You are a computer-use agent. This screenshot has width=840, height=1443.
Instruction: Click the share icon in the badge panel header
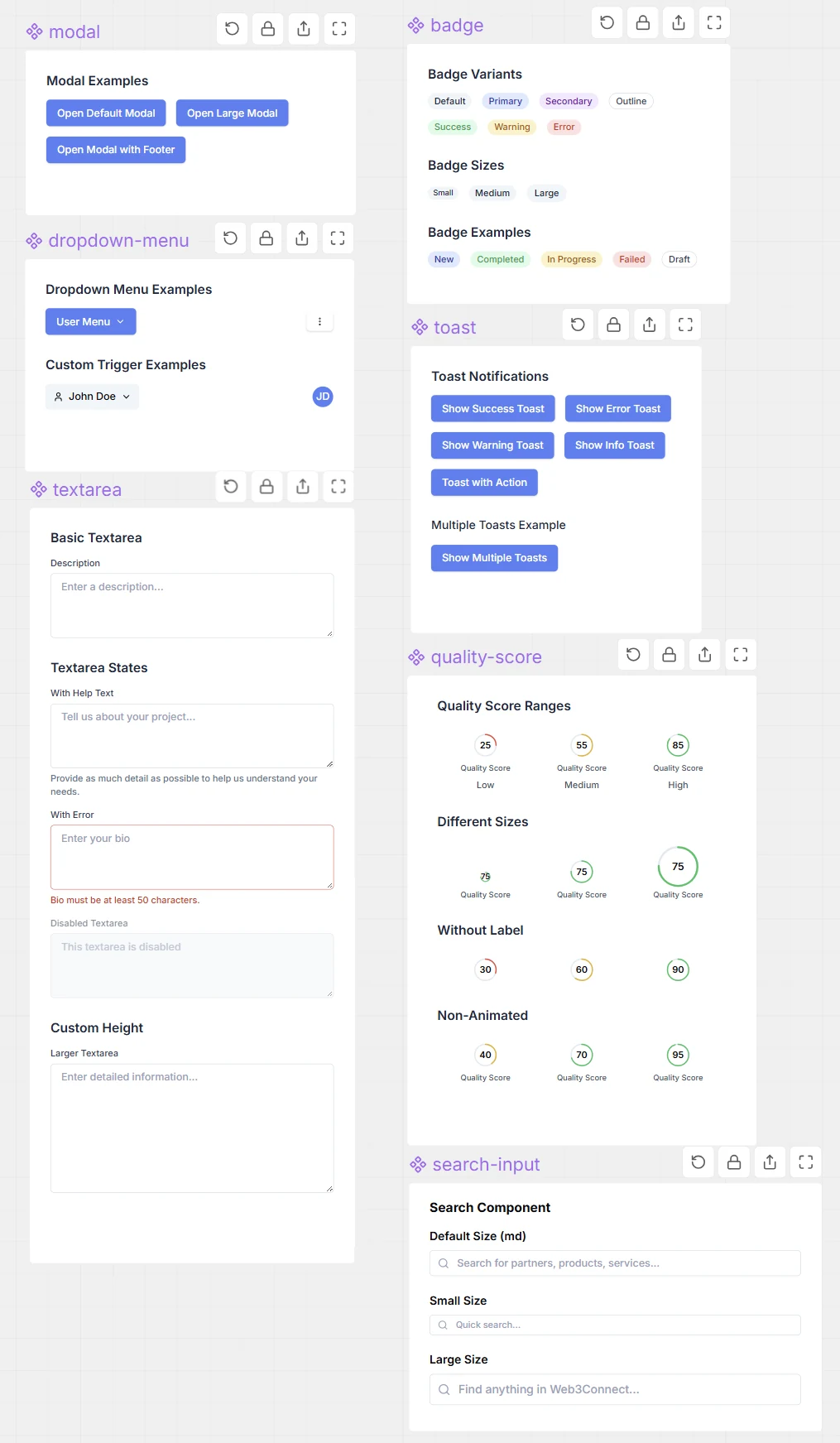(x=679, y=22)
